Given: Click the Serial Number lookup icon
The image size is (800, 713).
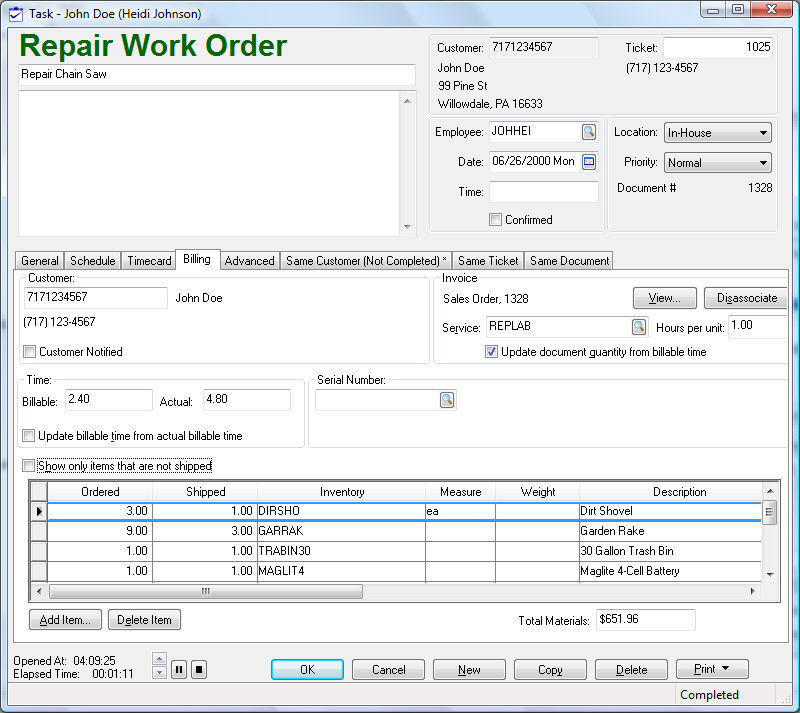Looking at the screenshot, I should [447, 400].
